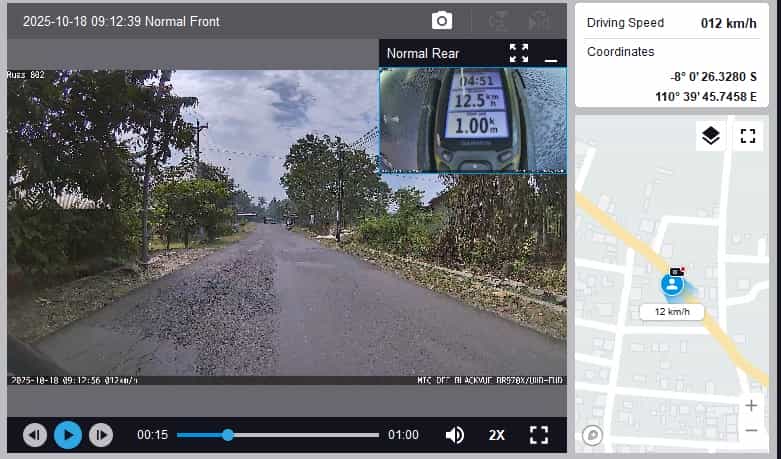
Task: Zoom out on the map
Action: [751, 430]
